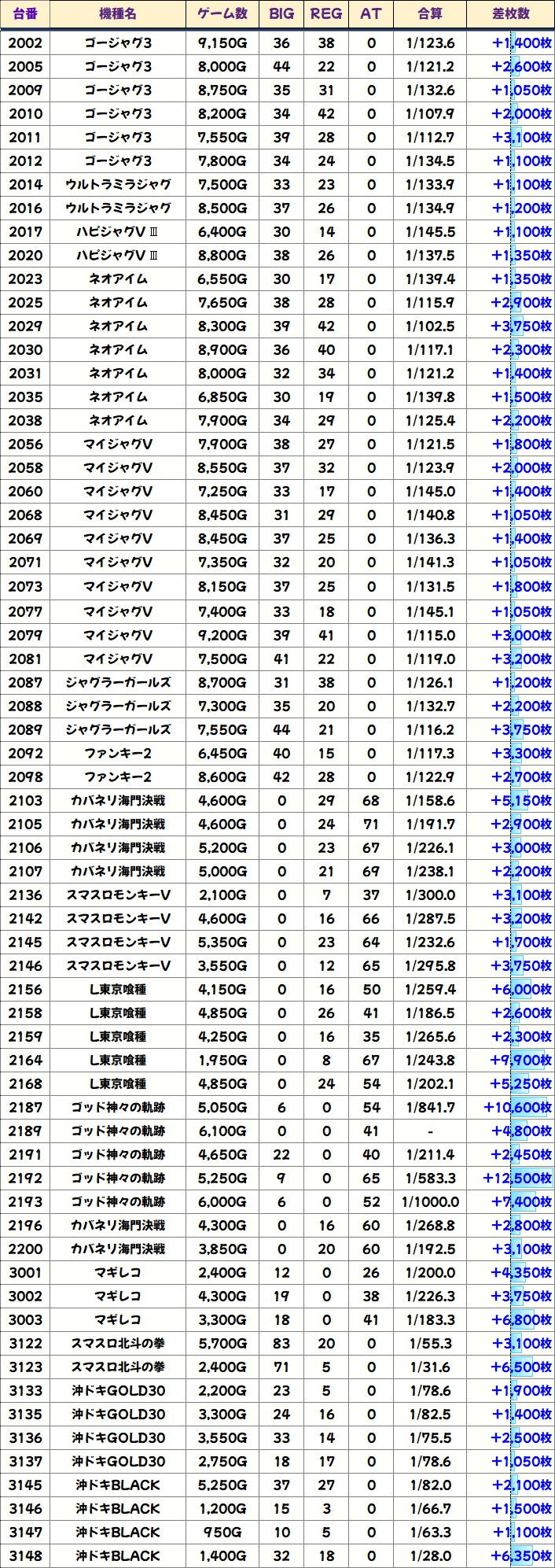
Task: Click 1,200G in row 3146
Action: [222, 1508]
